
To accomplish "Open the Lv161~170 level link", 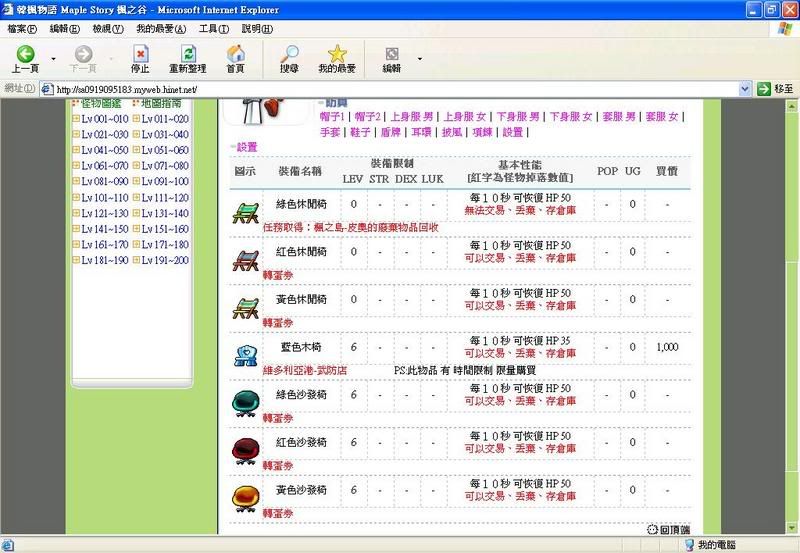I will 105,245.
